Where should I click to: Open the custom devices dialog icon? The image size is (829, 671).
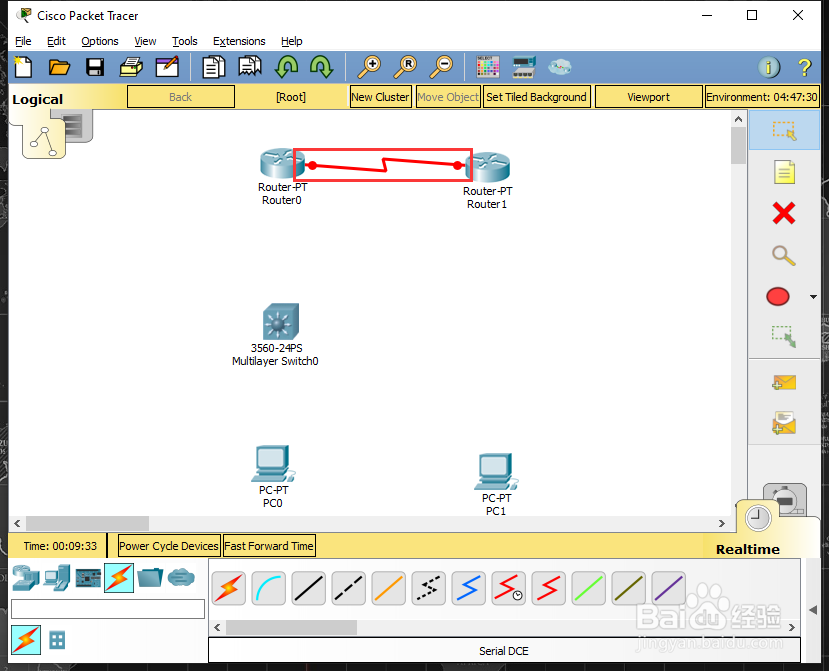pyautogui.click(x=524, y=67)
